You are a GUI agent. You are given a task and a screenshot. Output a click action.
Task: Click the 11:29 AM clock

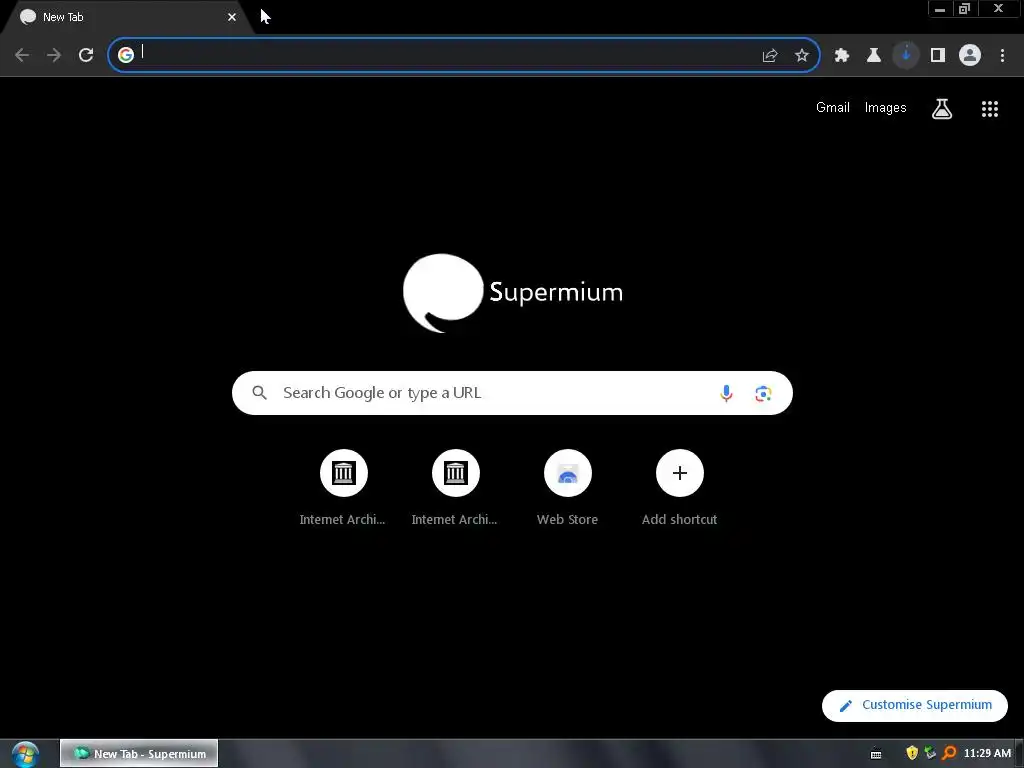coord(987,754)
